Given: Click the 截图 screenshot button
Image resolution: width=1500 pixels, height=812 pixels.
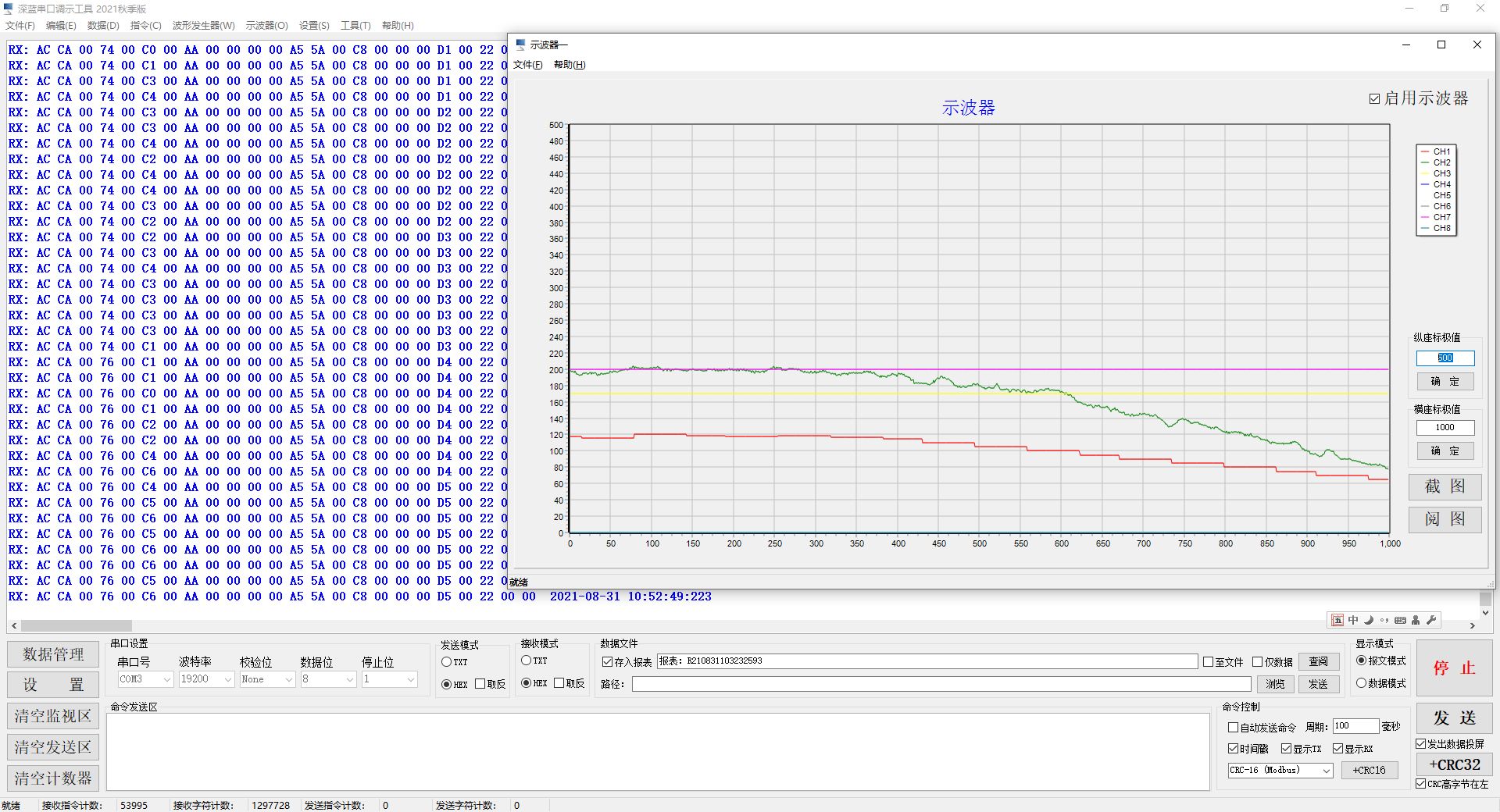Looking at the screenshot, I should click(1445, 486).
